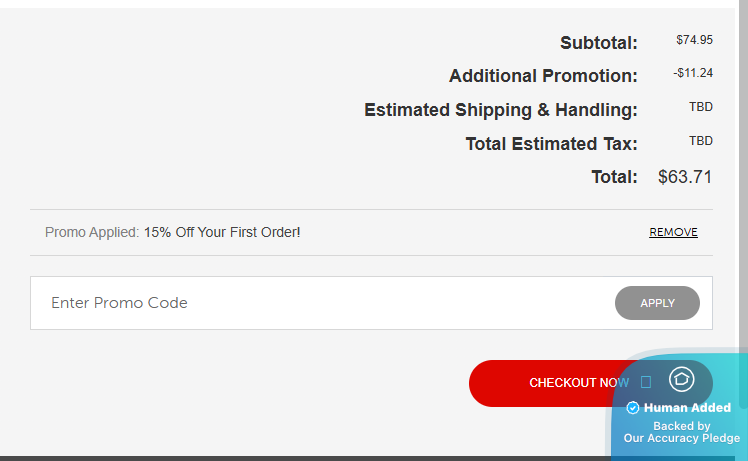Select the $63.71 total amount
This screenshot has height=461, width=748.
click(685, 177)
